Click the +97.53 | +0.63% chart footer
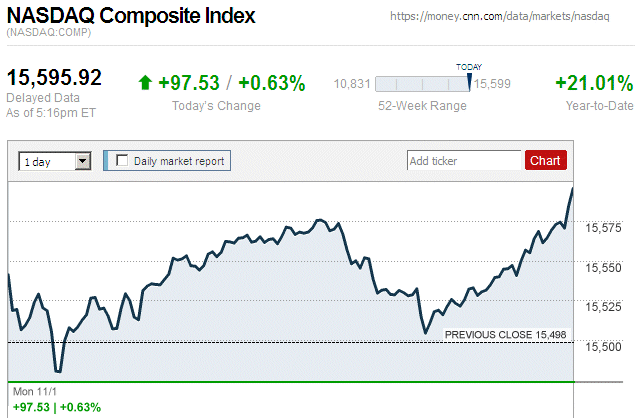 point(56,407)
